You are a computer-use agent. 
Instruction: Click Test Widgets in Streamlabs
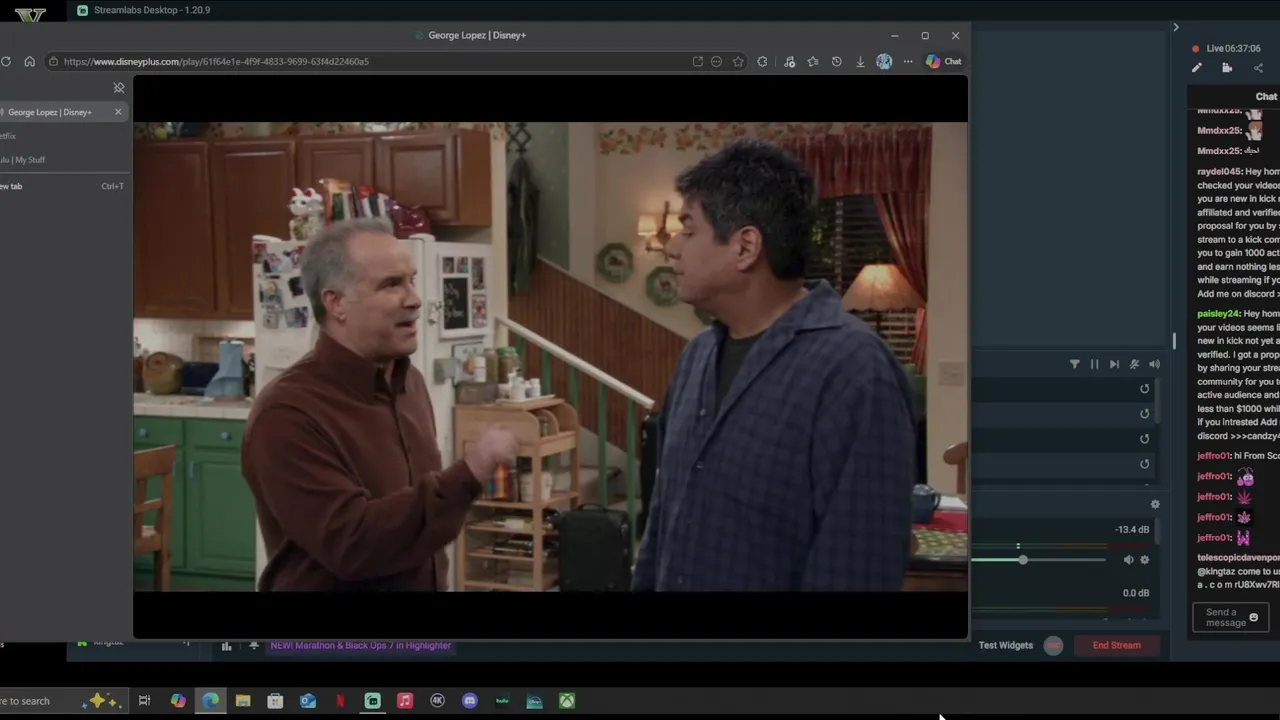[x=1005, y=645]
